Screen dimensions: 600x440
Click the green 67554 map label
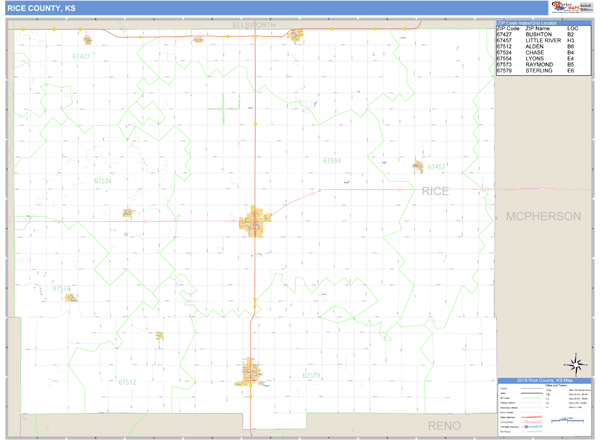point(332,161)
